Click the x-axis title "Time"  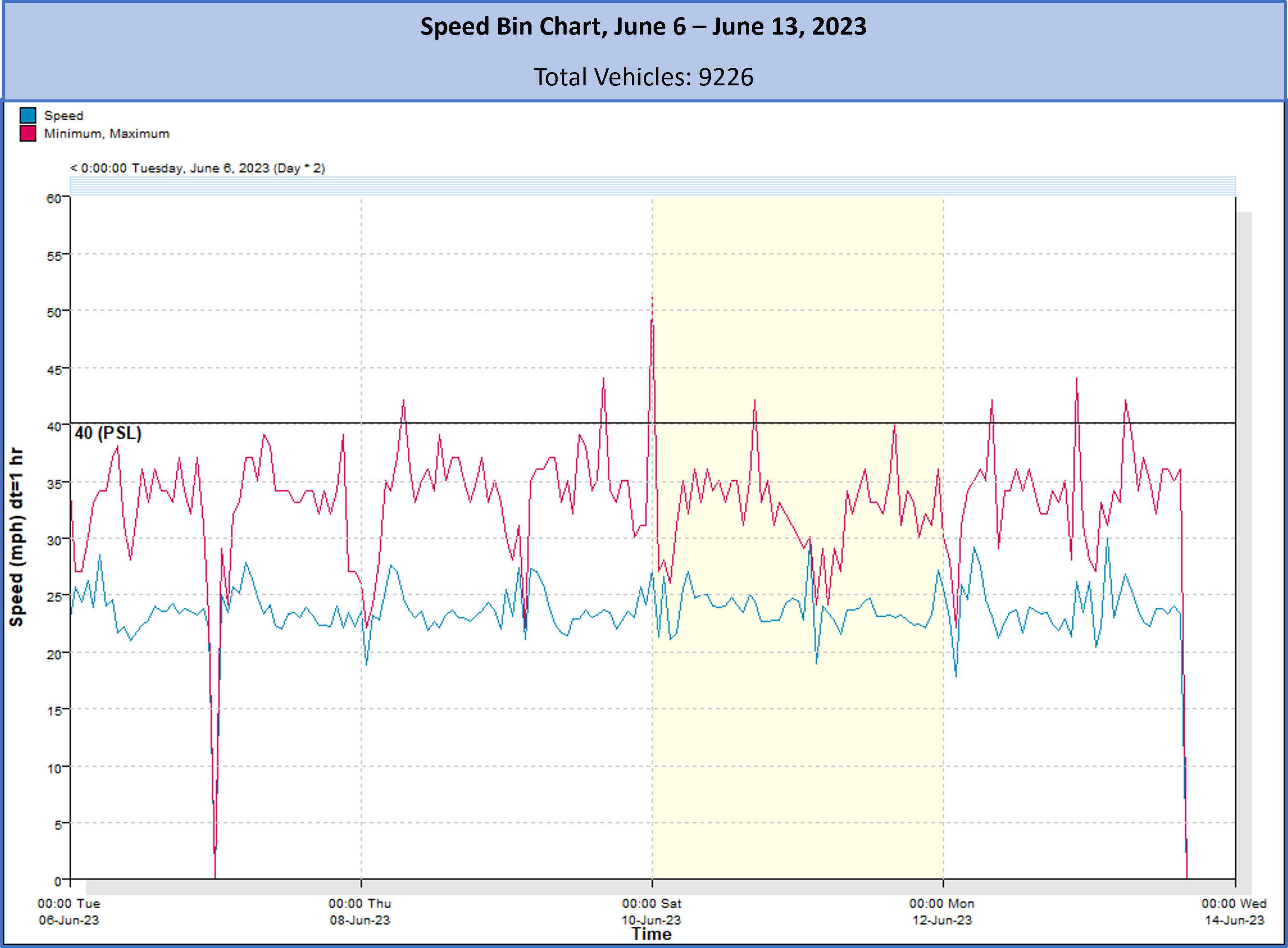pyautogui.click(x=651, y=934)
